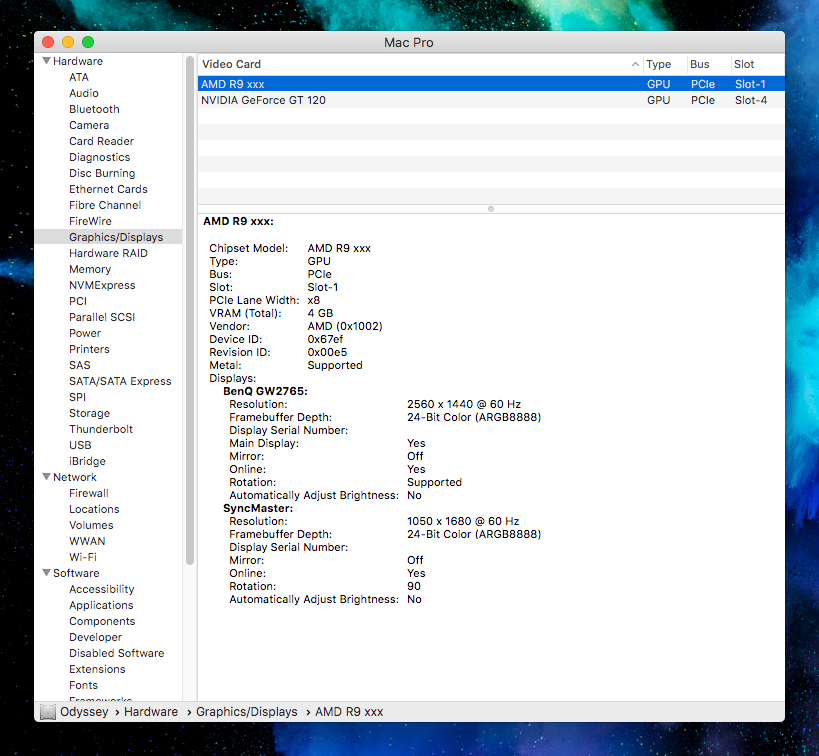819x756 pixels.
Task: Select Fibre Channel in the sidebar
Action: pyautogui.click(x=105, y=205)
